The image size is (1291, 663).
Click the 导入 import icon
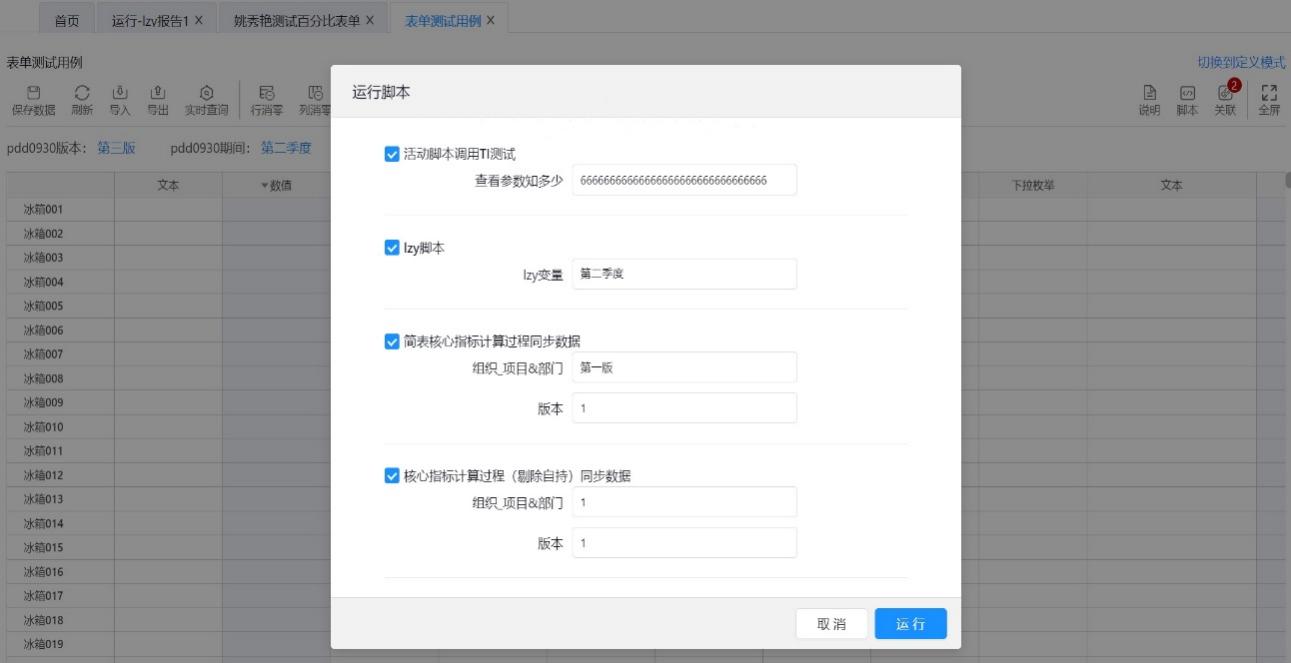(x=120, y=93)
